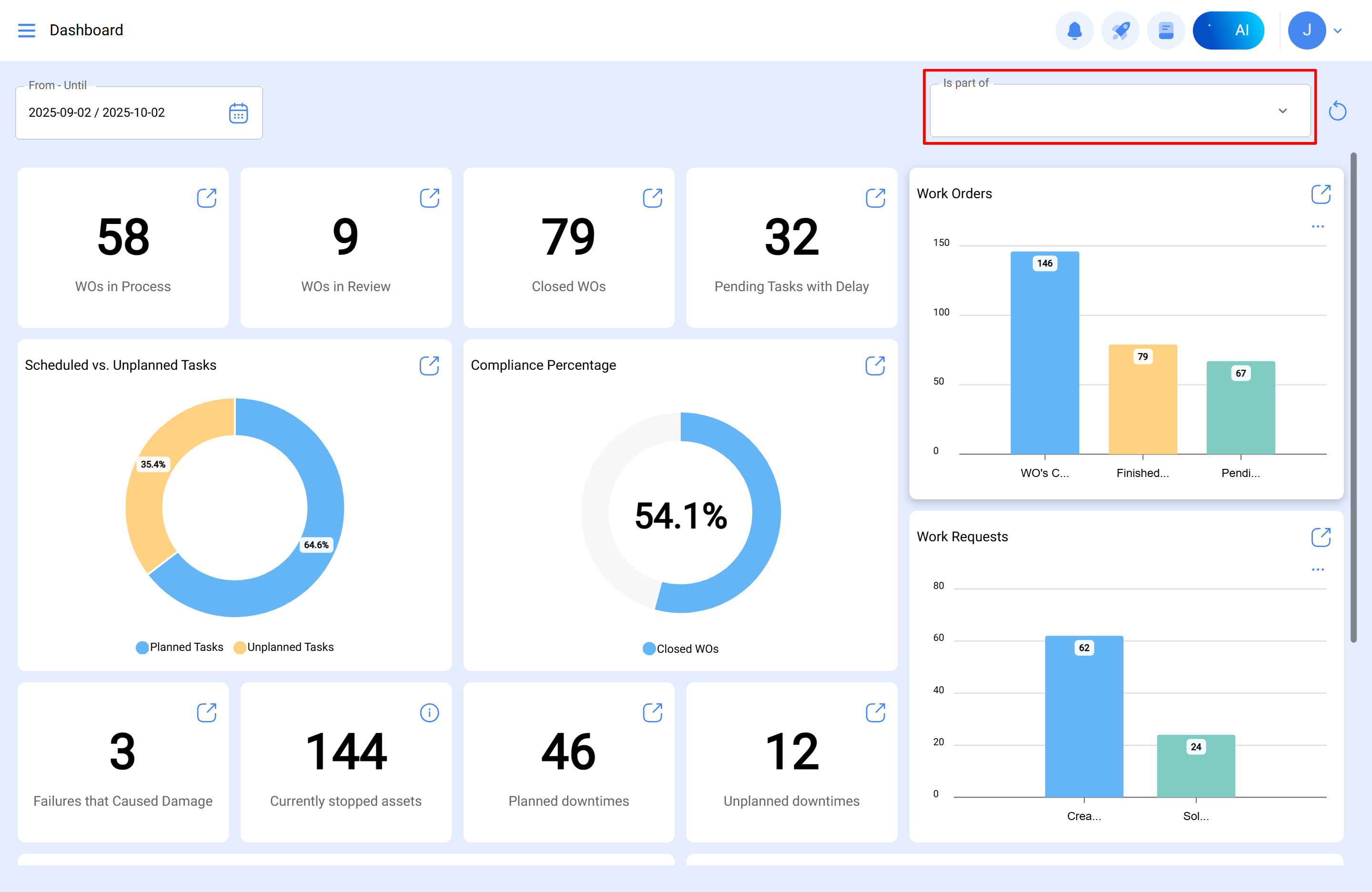Click the Dashboard title

86,30
